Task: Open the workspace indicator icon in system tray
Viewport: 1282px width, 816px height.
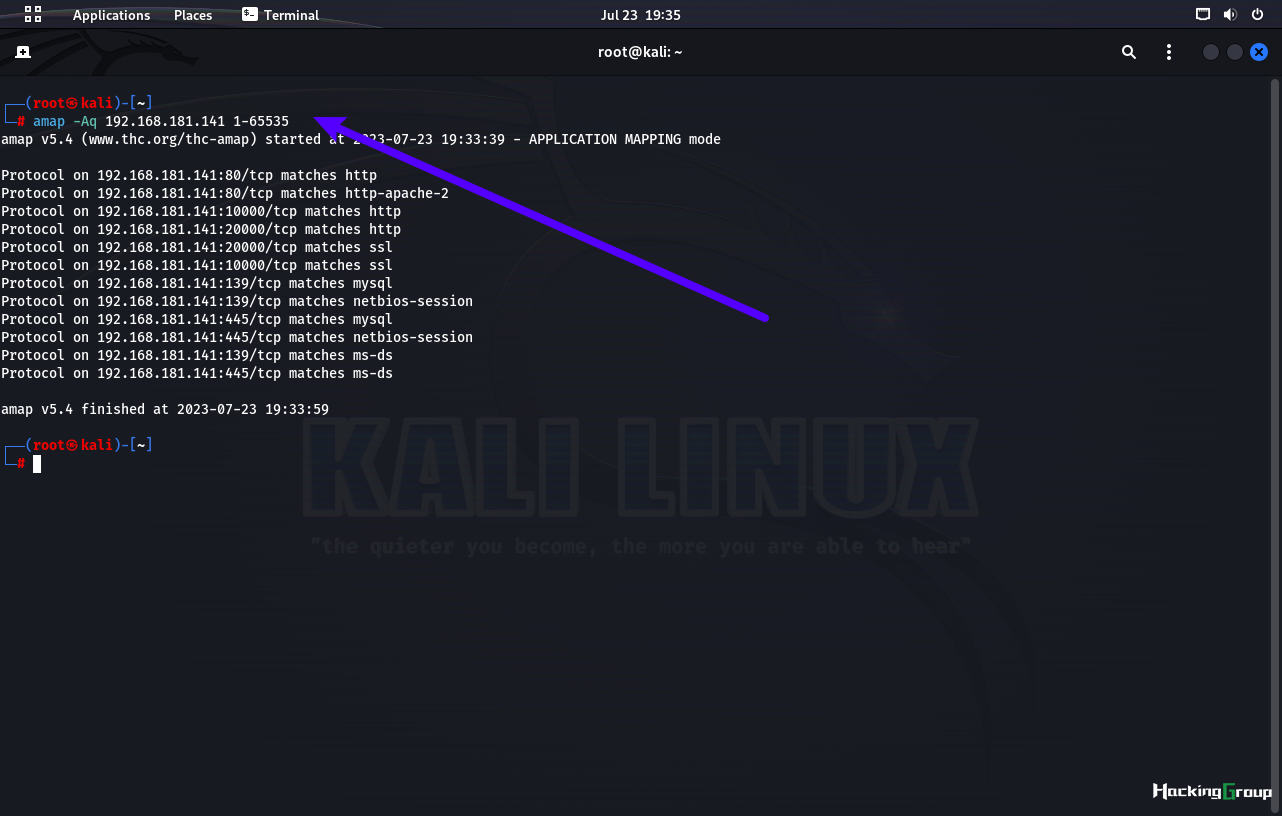Action: point(1203,14)
